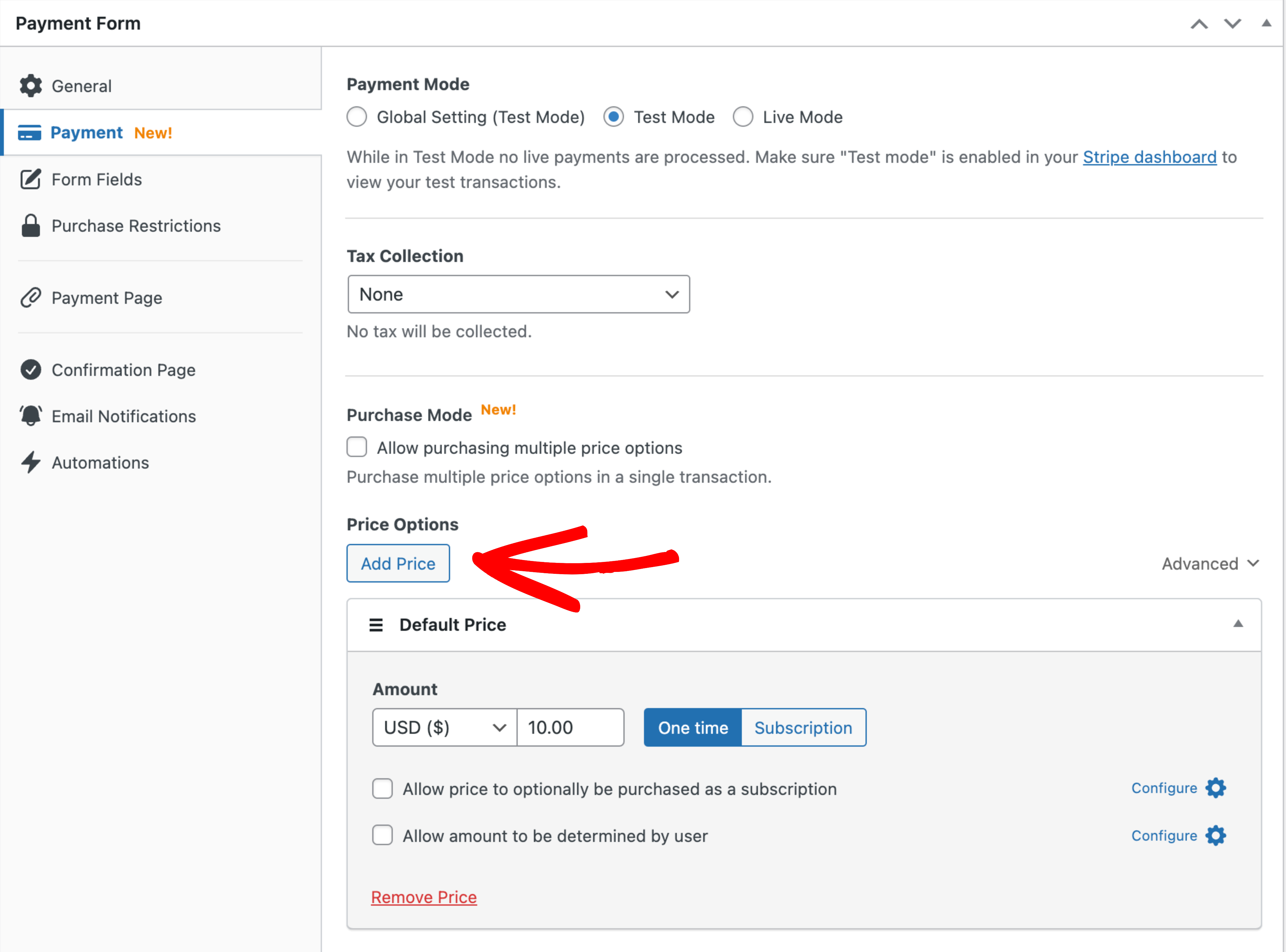Expand the Advanced price options section
Viewport: 1286px width, 952px height.
1210,564
